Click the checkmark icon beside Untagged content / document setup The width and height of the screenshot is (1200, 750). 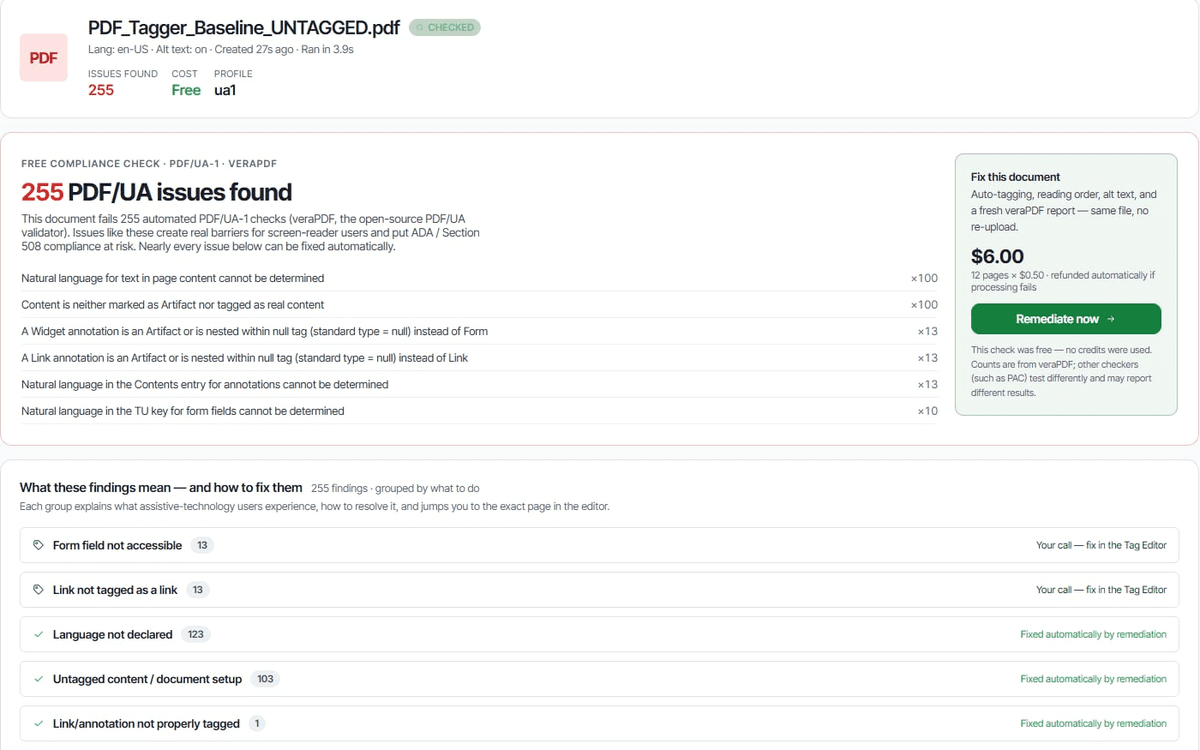(x=38, y=679)
